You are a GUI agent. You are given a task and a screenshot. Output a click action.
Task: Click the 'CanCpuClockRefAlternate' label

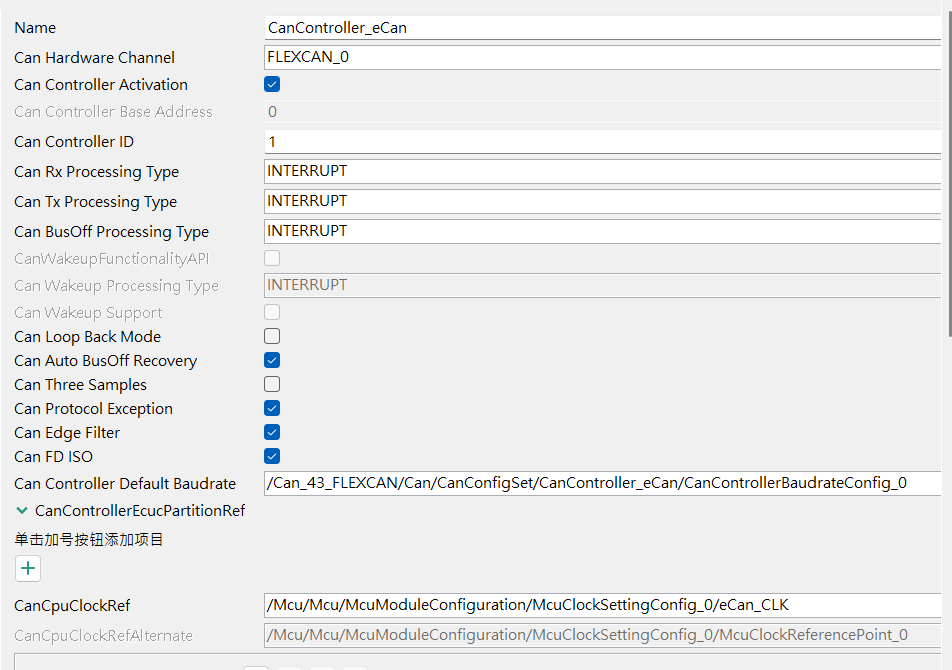103,636
